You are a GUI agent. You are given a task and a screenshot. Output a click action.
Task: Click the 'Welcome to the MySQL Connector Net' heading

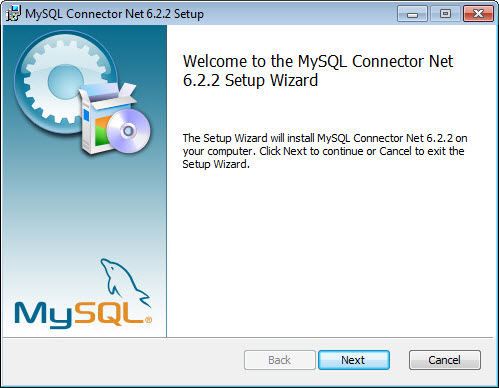click(x=318, y=61)
